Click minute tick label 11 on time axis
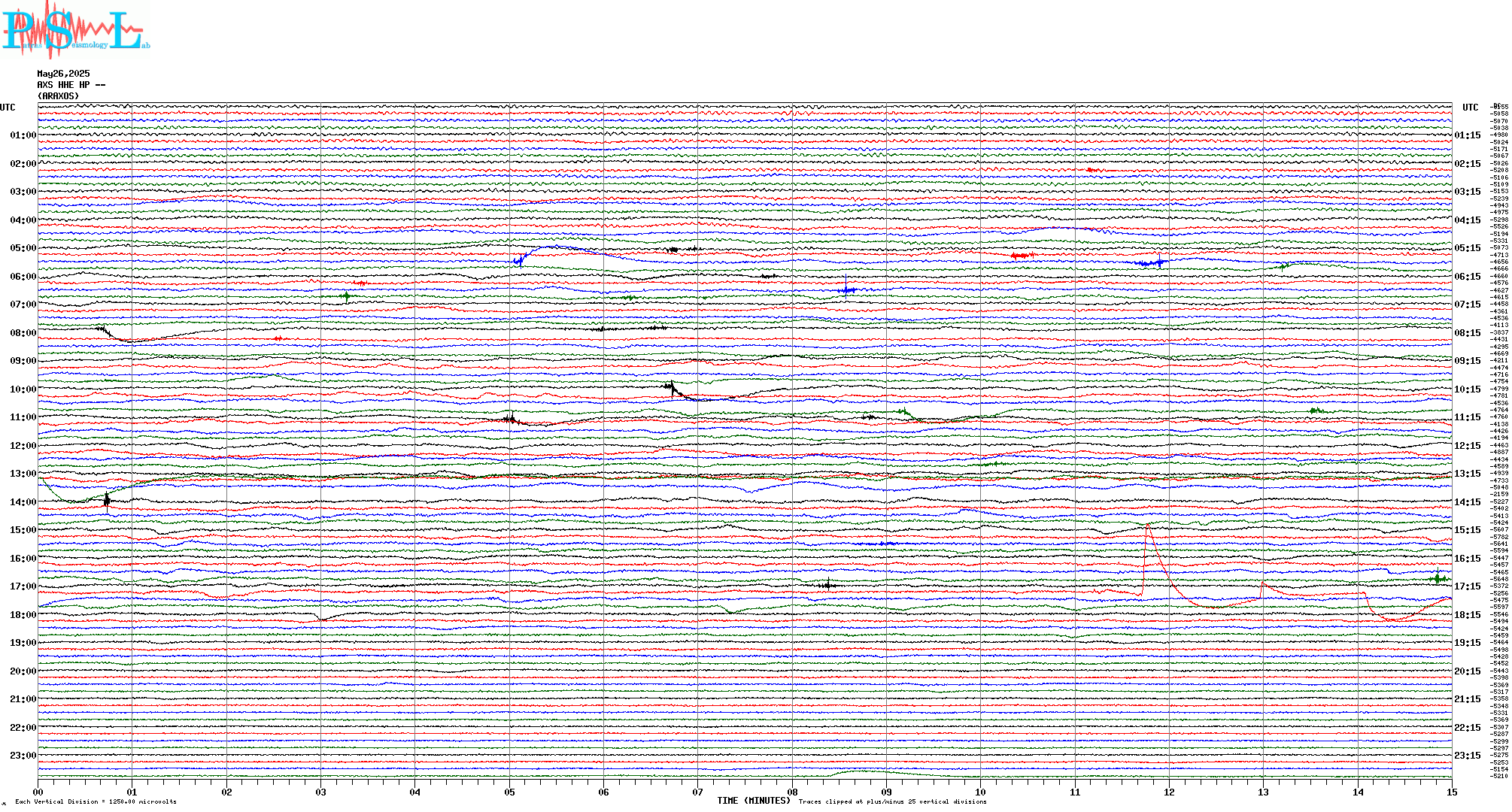Image resolution: width=1512 pixels, height=812 pixels. [1075, 792]
